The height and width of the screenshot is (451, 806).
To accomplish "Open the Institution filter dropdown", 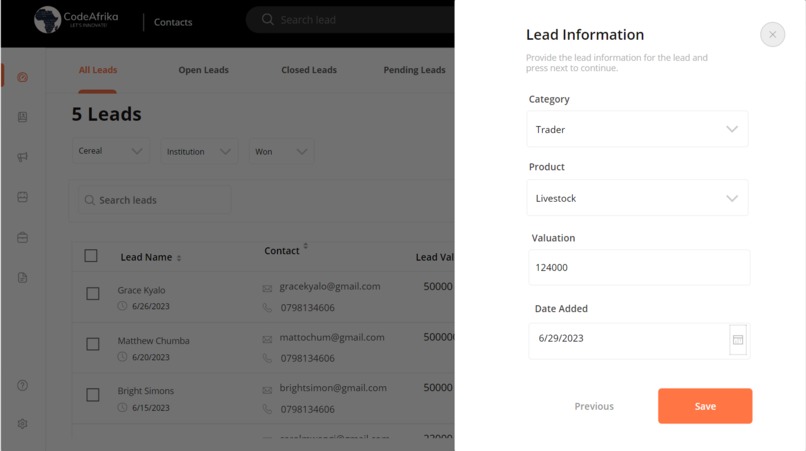I will (x=199, y=151).
